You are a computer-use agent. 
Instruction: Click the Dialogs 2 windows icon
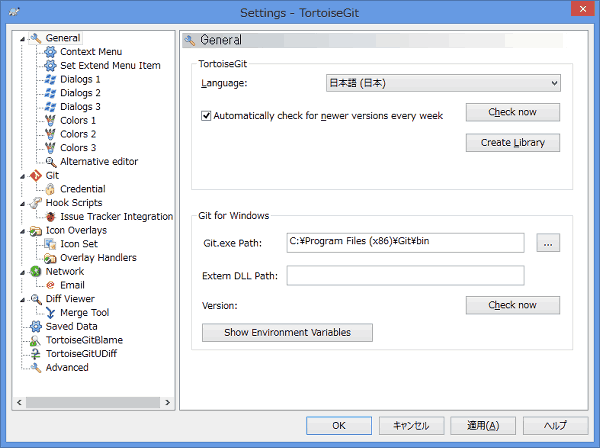(50, 93)
